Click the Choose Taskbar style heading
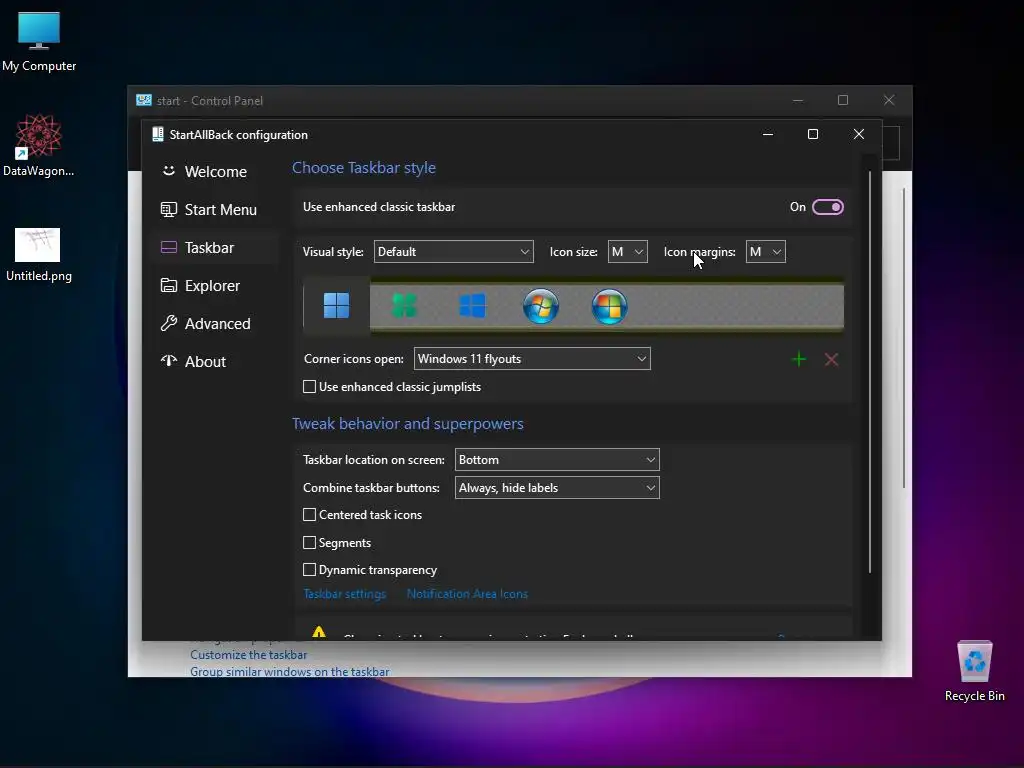 [x=364, y=168]
